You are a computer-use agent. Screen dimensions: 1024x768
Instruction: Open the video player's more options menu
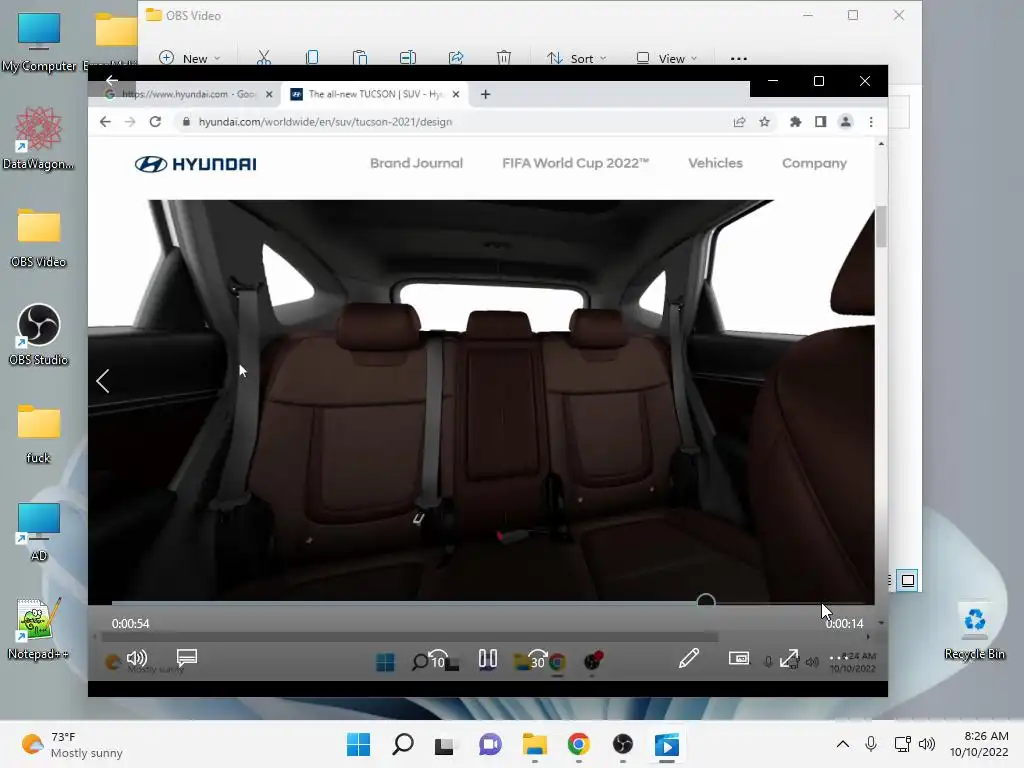point(839,658)
